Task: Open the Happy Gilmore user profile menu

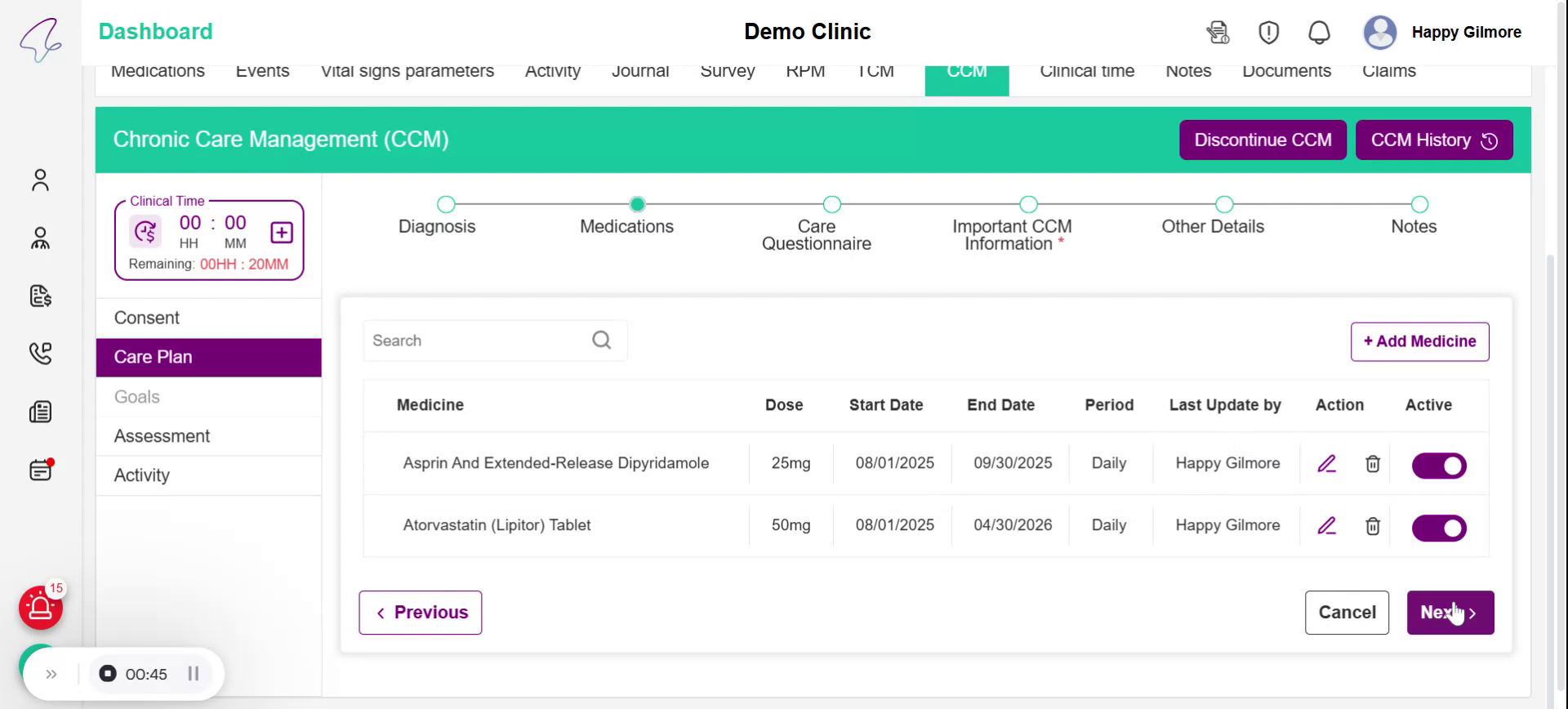Action: point(1442,33)
